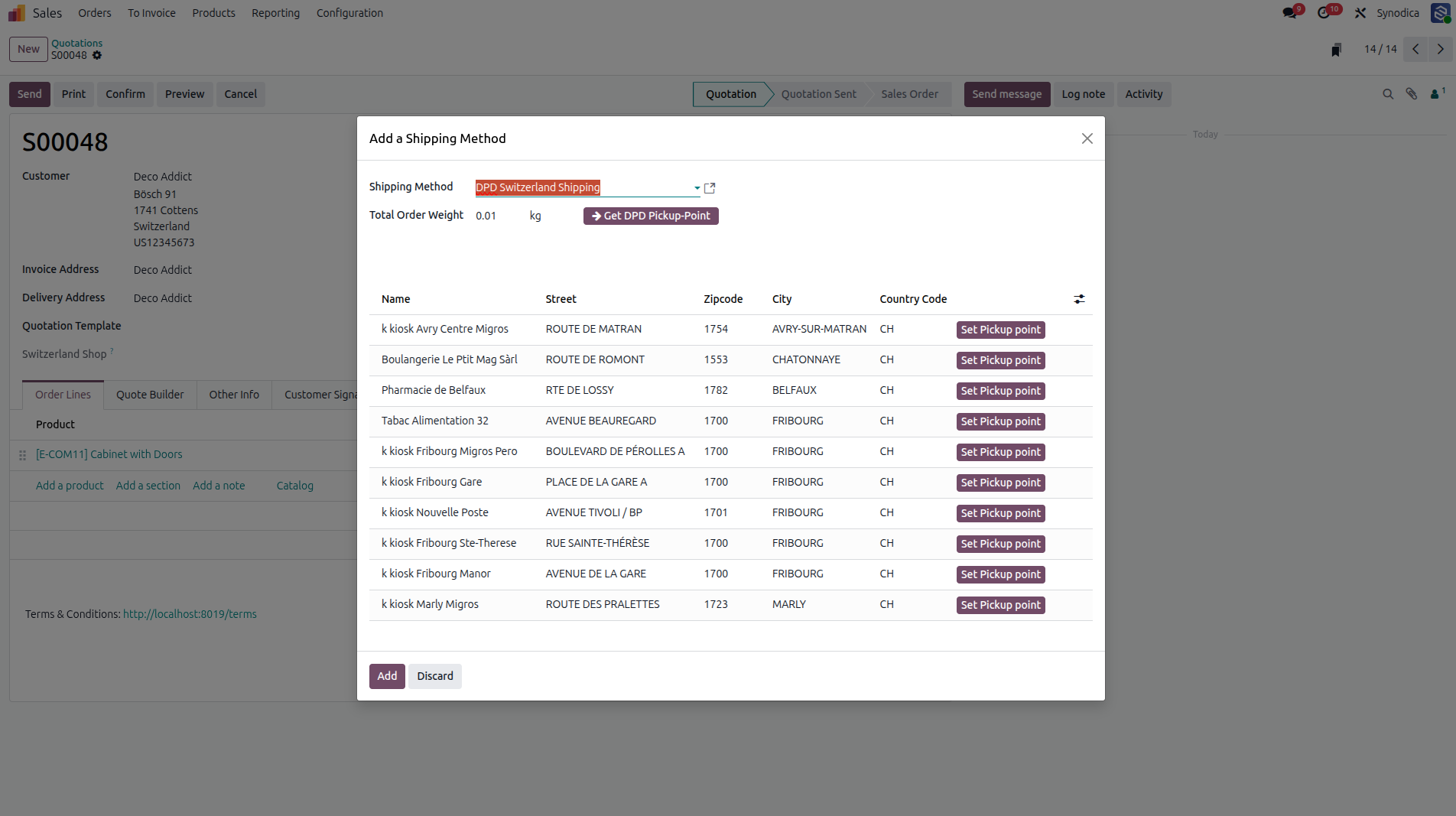Open the Sales app home icon
Image resolution: width=1456 pixels, height=816 pixels.
click(17, 13)
